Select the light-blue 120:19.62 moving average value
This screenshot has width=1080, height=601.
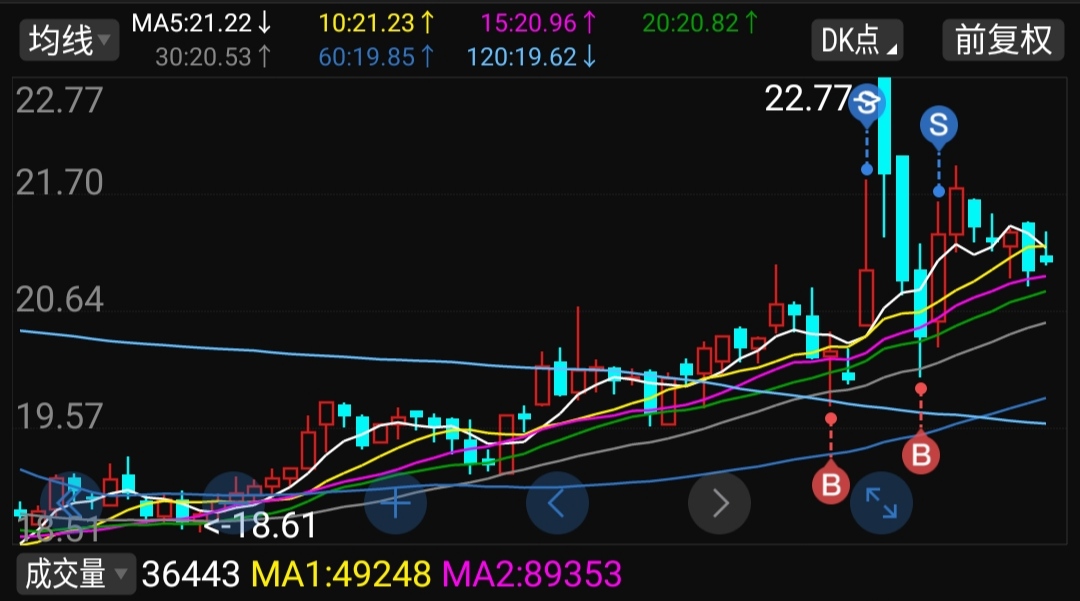click(532, 56)
